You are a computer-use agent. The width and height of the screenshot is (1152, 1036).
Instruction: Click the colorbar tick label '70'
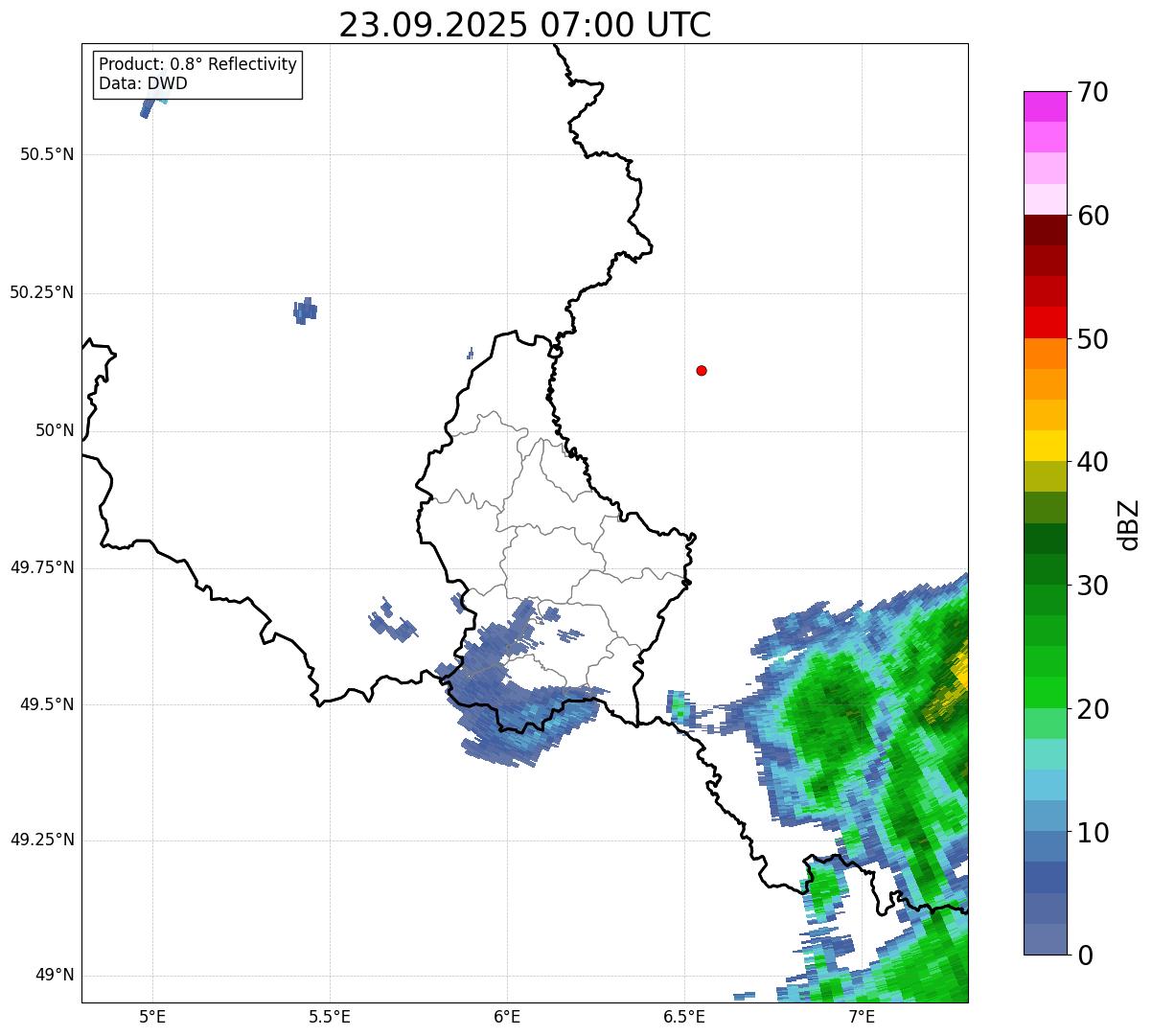[x=1093, y=92]
